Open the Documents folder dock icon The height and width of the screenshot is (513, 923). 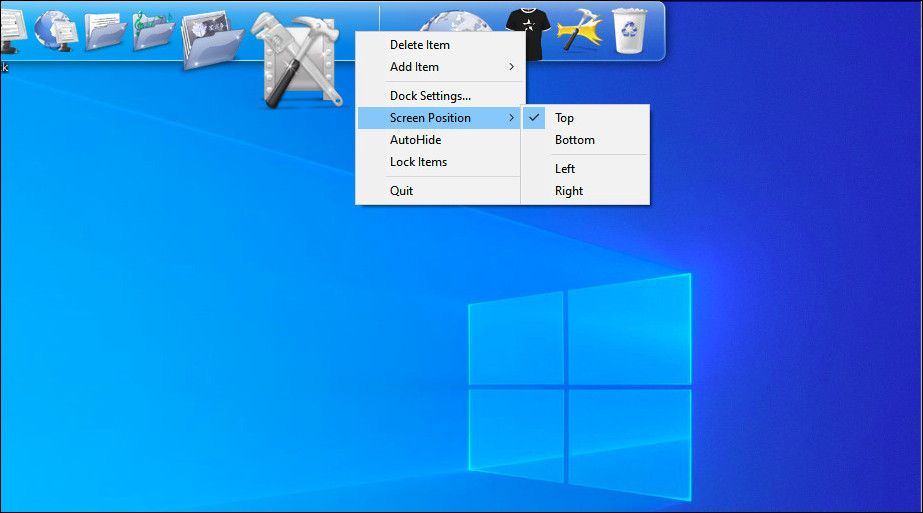[x=105, y=31]
